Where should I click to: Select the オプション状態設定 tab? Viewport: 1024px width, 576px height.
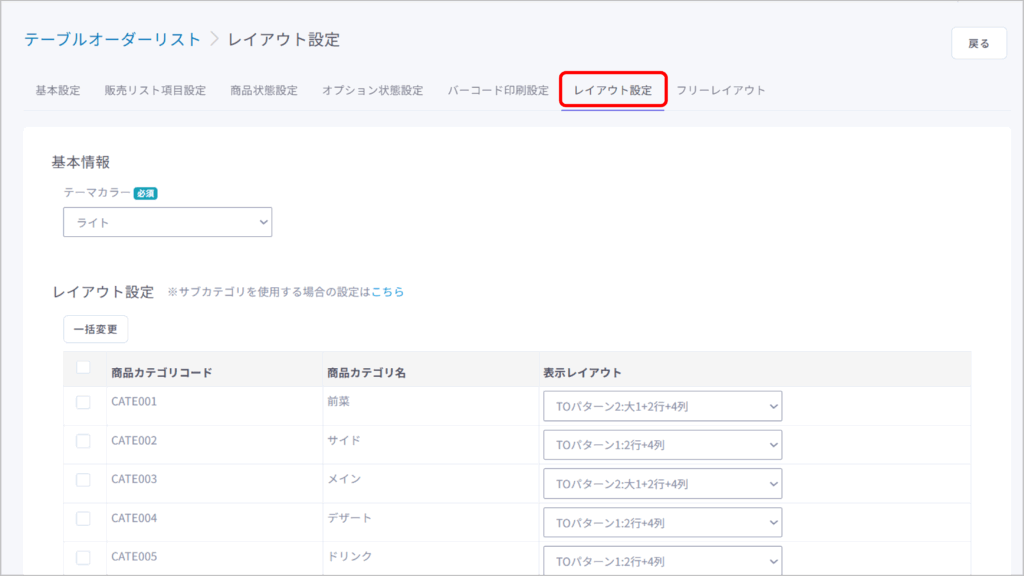(372, 90)
